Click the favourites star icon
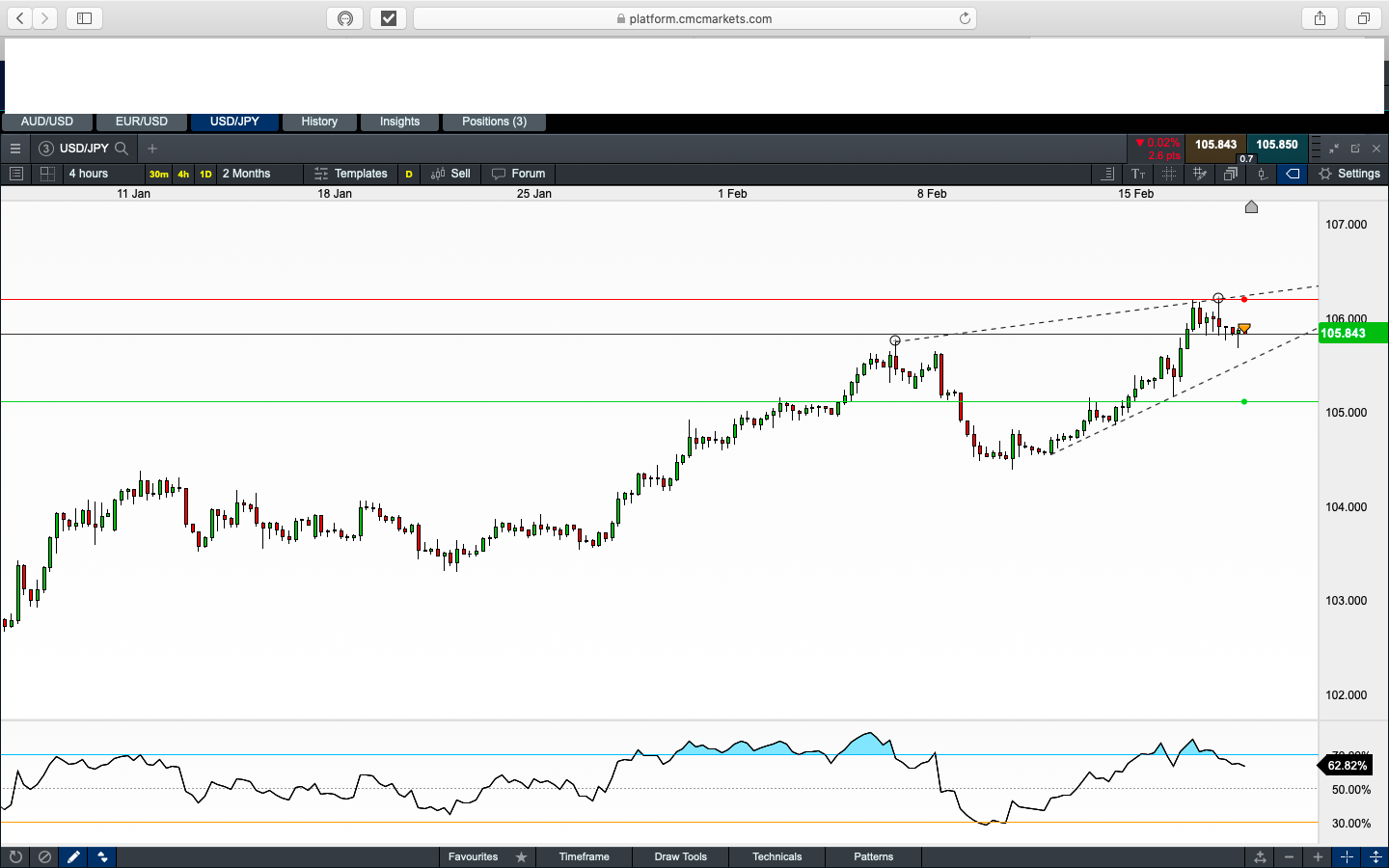1389x868 pixels. click(x=521, y=856)
